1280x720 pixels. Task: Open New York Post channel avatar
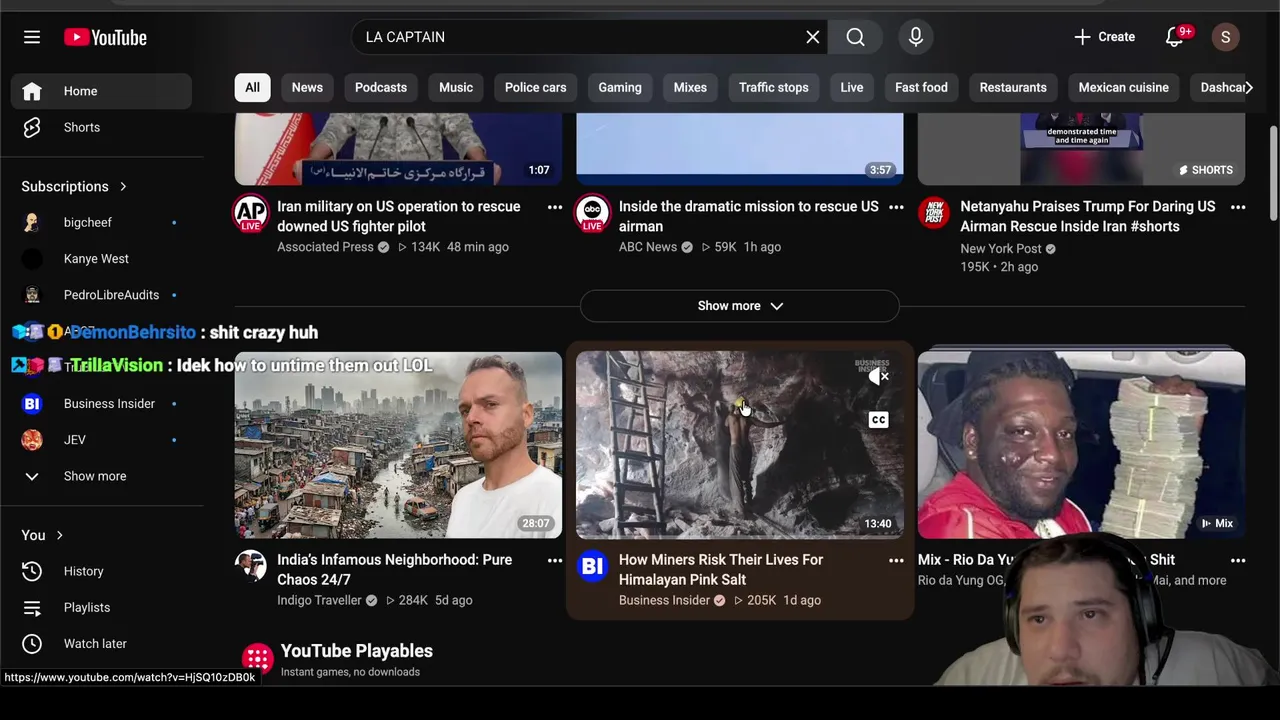click(x=934, y=212)
